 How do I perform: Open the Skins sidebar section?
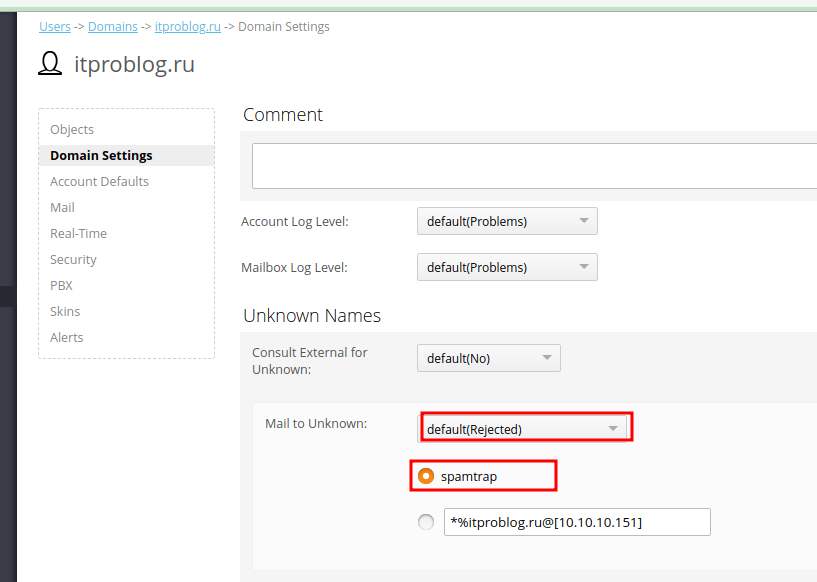[x=65, y=312]
